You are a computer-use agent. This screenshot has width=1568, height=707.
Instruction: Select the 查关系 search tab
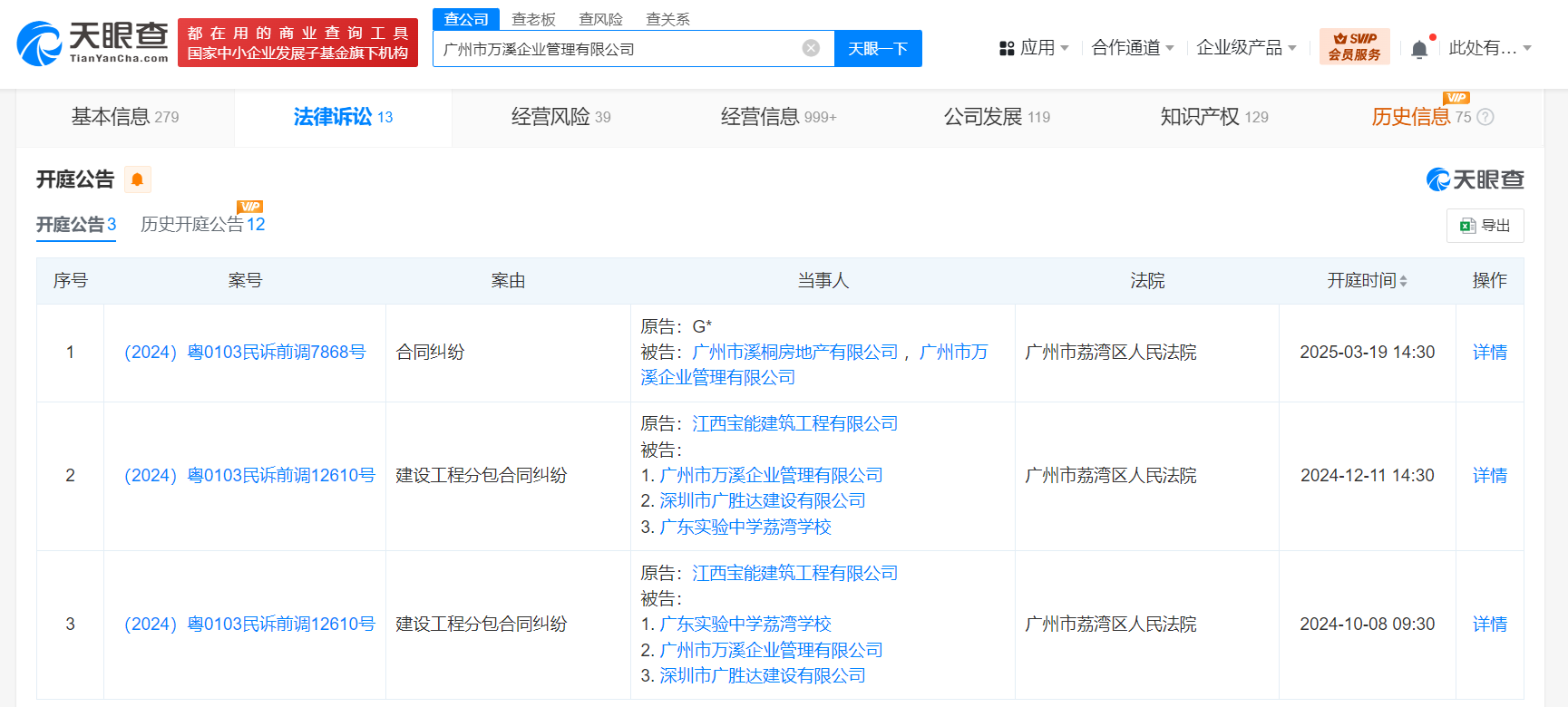click(x=667, y=19)
